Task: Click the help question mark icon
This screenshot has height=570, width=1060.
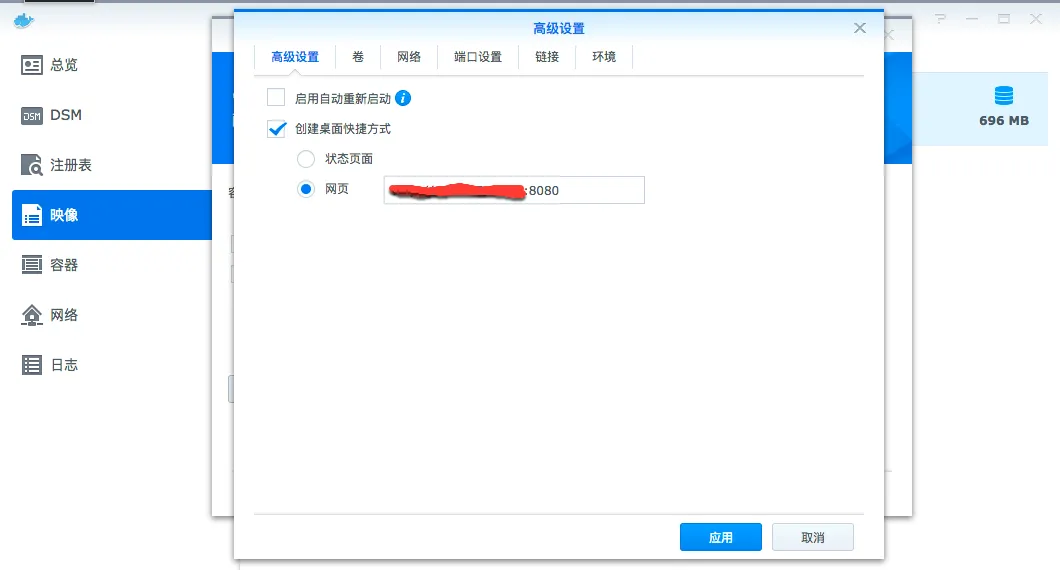Action: [x=940, y=19]
